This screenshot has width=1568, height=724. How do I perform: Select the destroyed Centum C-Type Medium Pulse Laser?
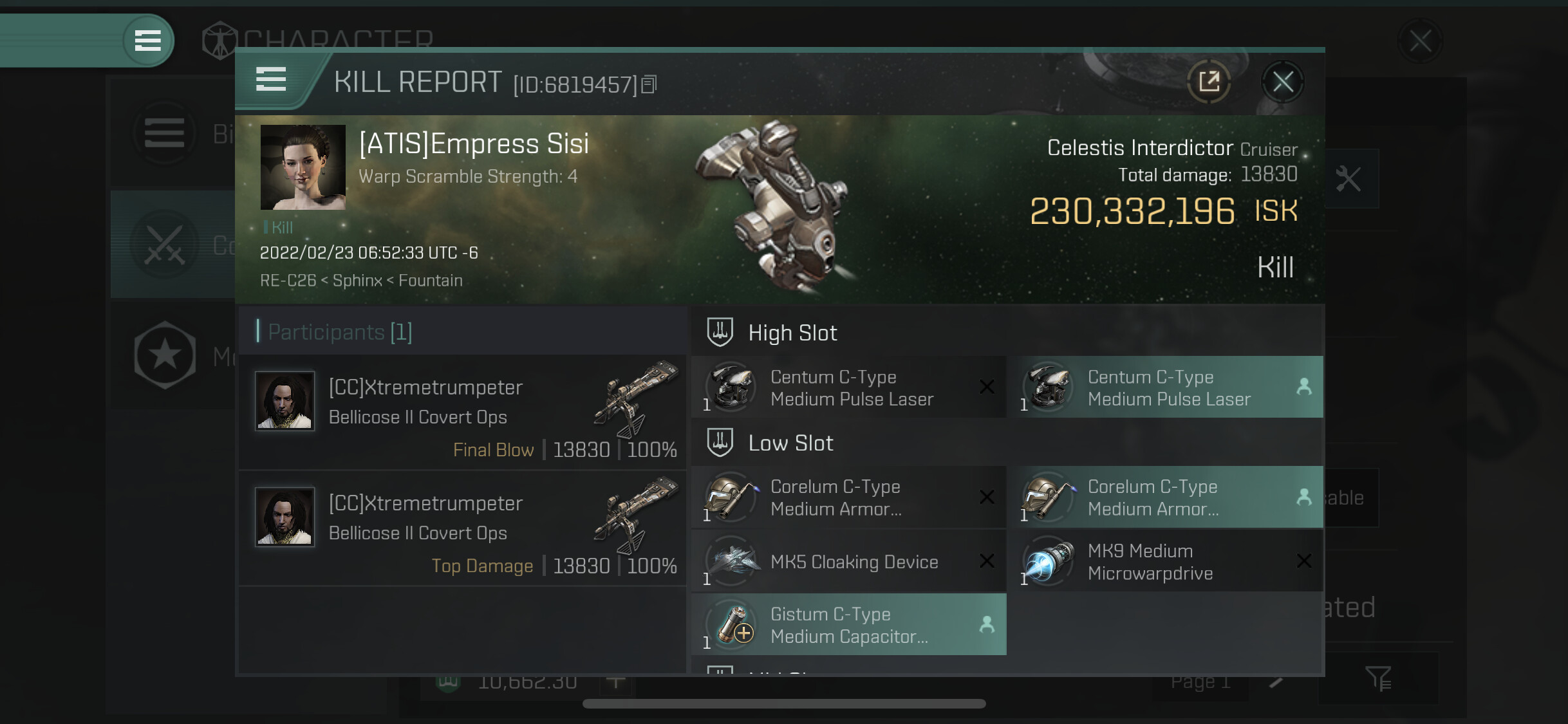coord(848,387)
